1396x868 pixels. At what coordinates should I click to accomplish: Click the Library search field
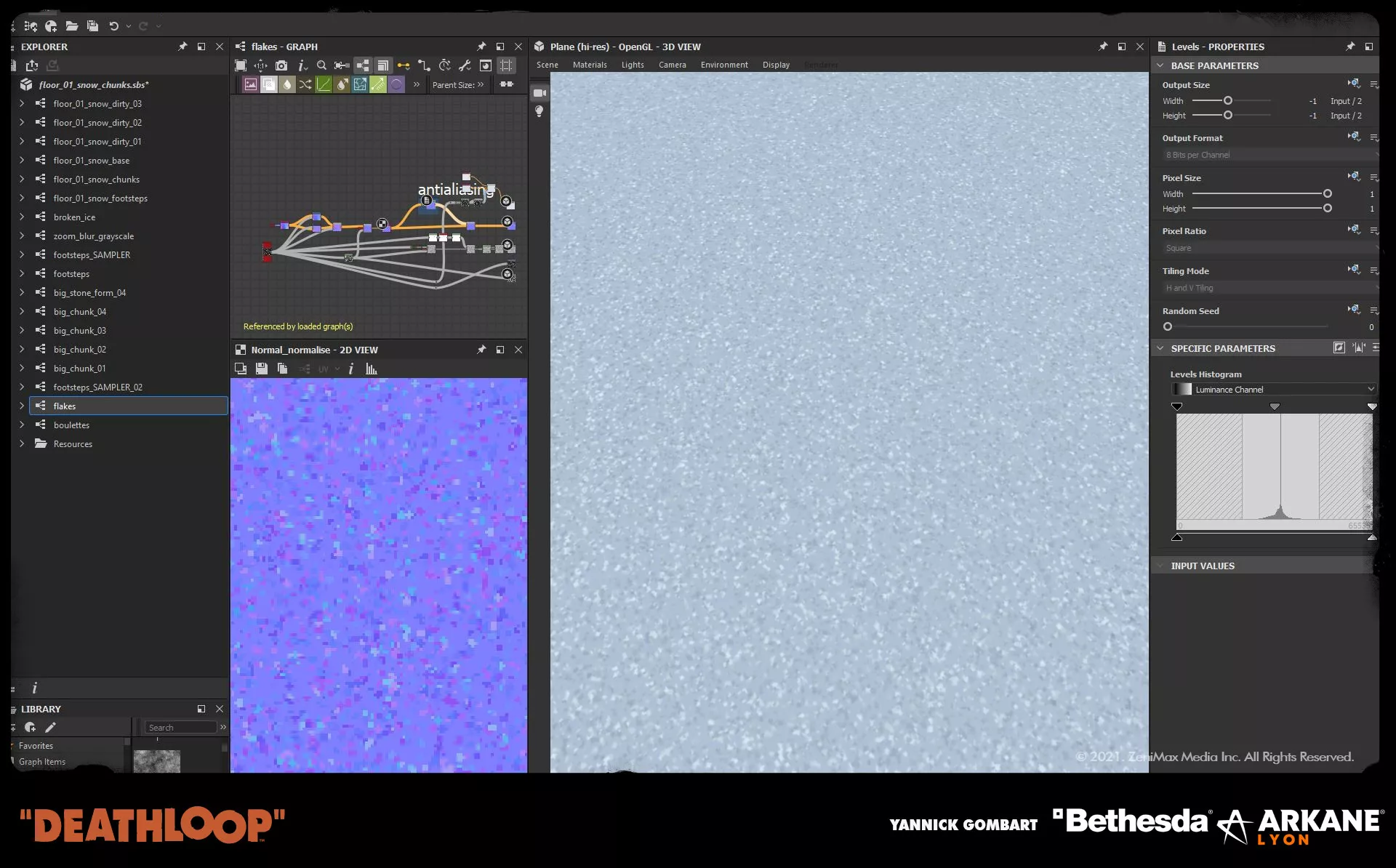pos(180,728)
